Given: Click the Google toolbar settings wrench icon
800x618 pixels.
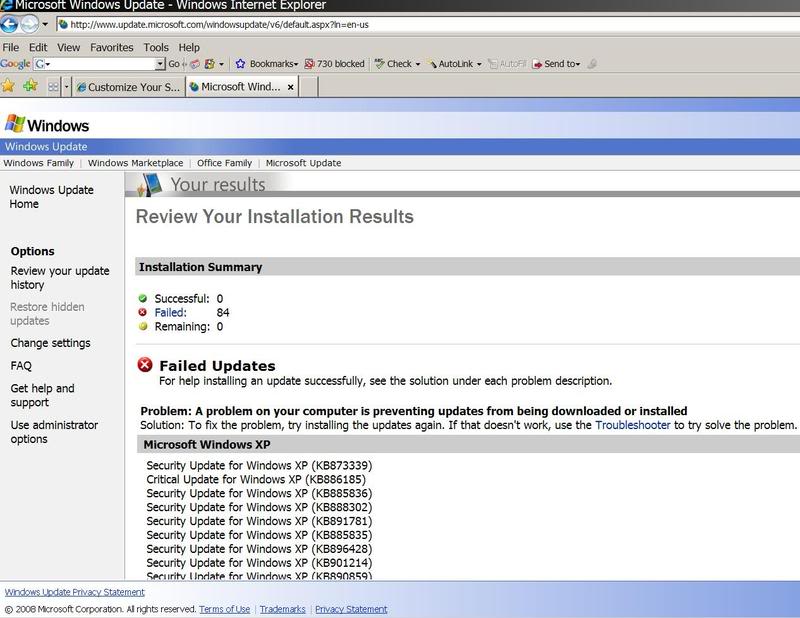Looking at the screenshot, I should click(x=592, y=64).
